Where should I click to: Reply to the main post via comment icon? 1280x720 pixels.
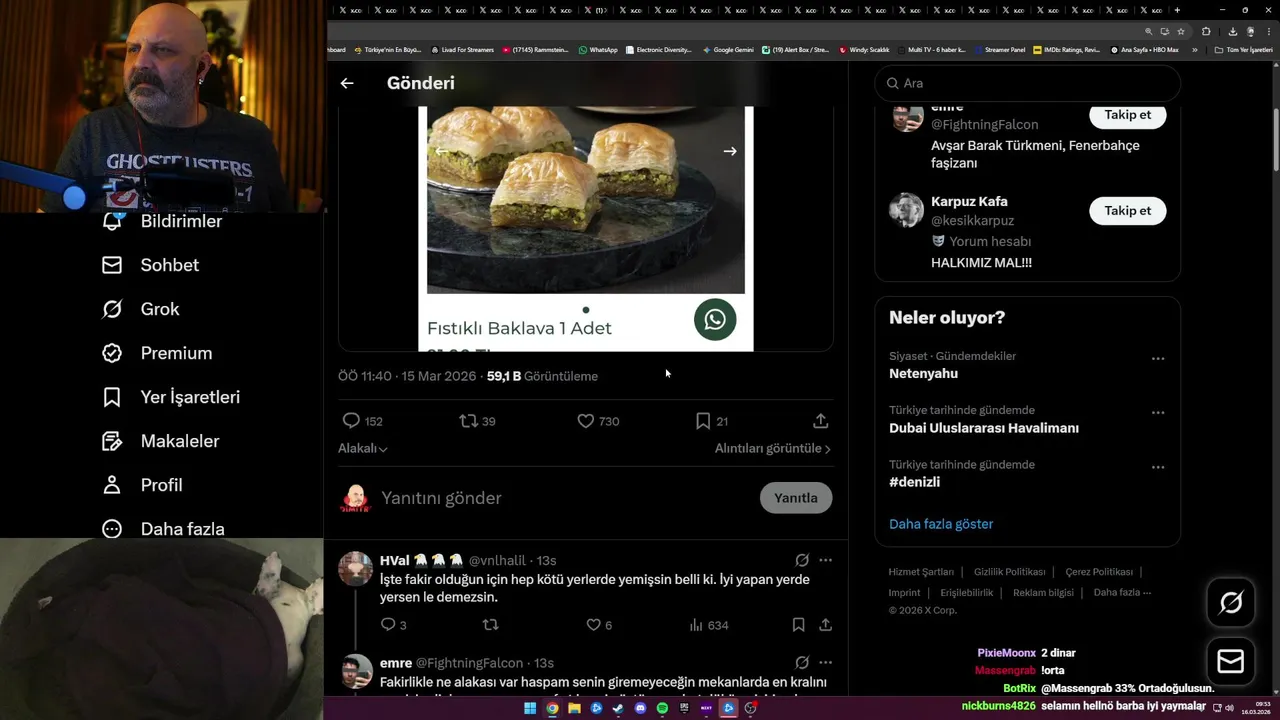pyautogui.click(x=351, y=421)
